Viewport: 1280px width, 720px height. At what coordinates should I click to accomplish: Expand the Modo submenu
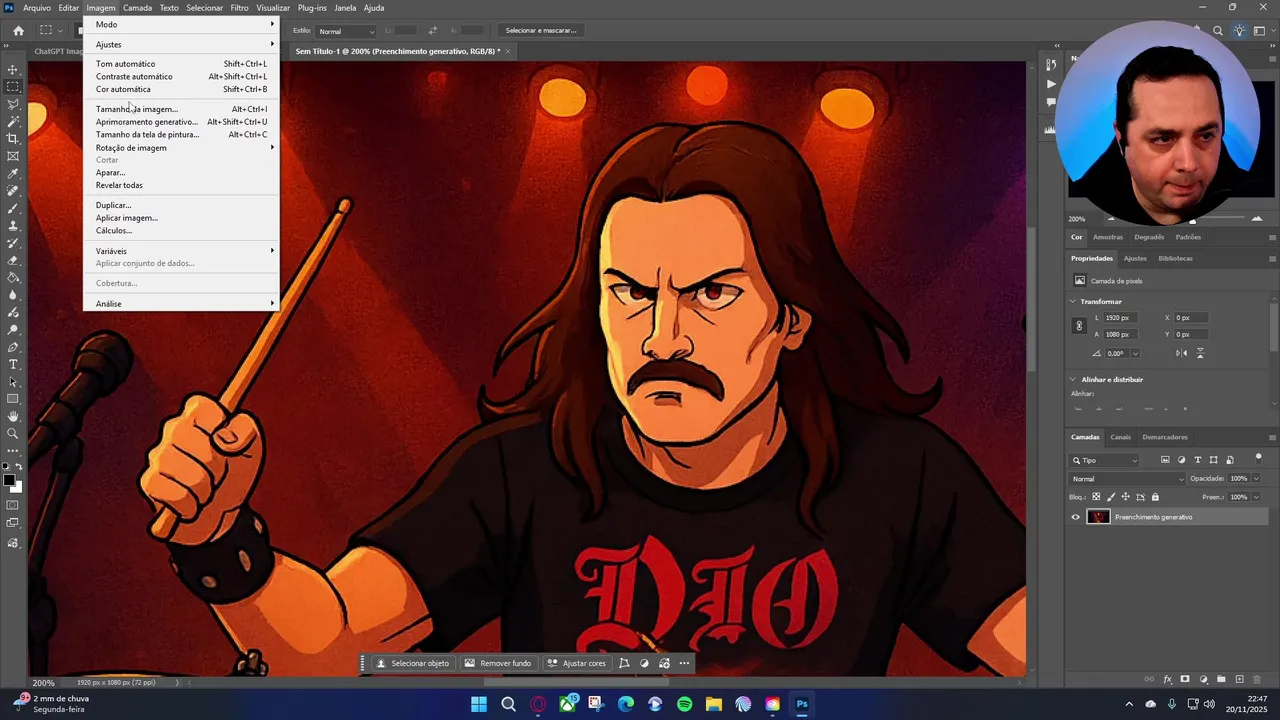pos(181,24)
